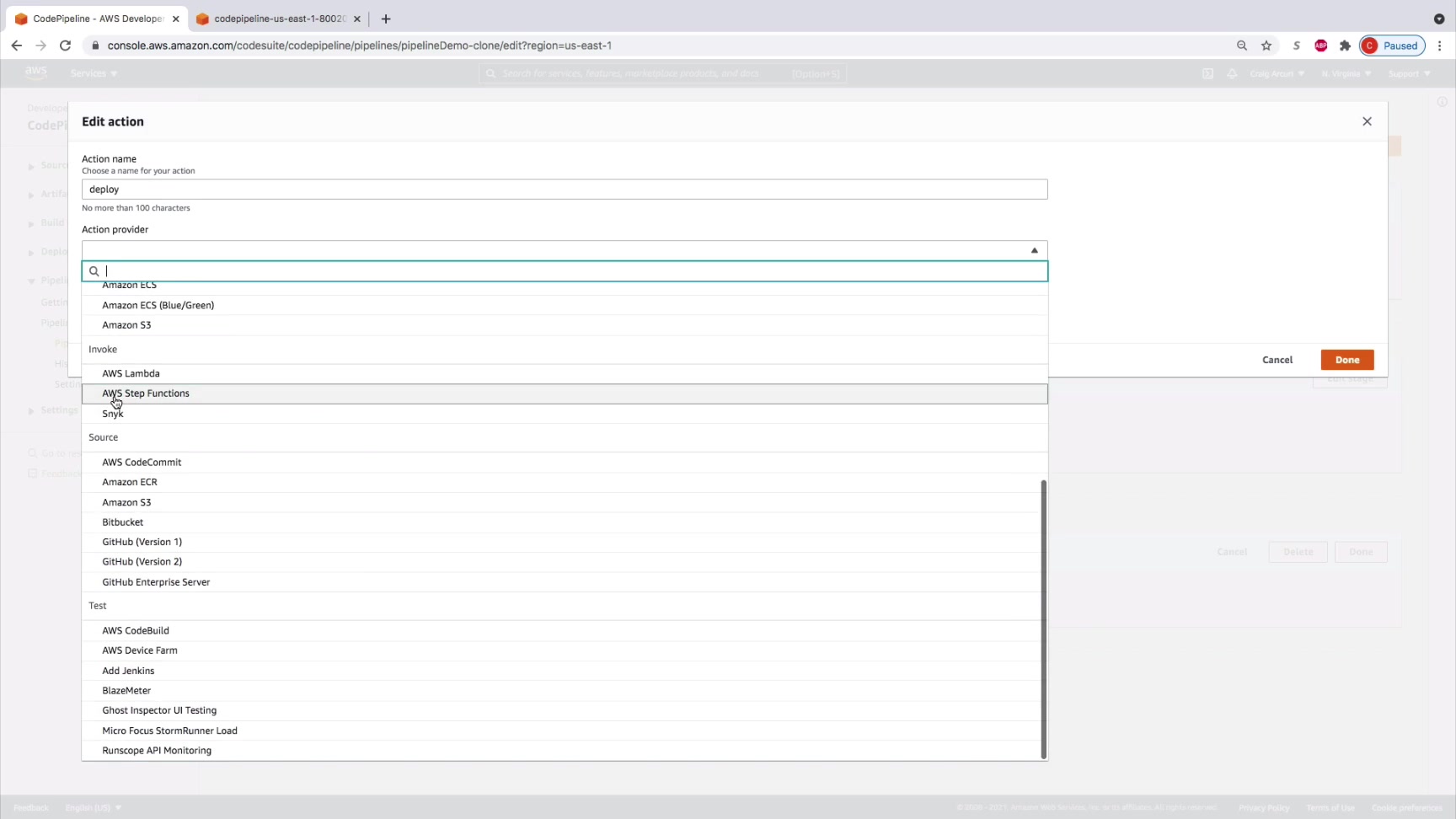
Task: Select Amazon ECS (Blue/Green) provider
Action: (x=565, y=305)
